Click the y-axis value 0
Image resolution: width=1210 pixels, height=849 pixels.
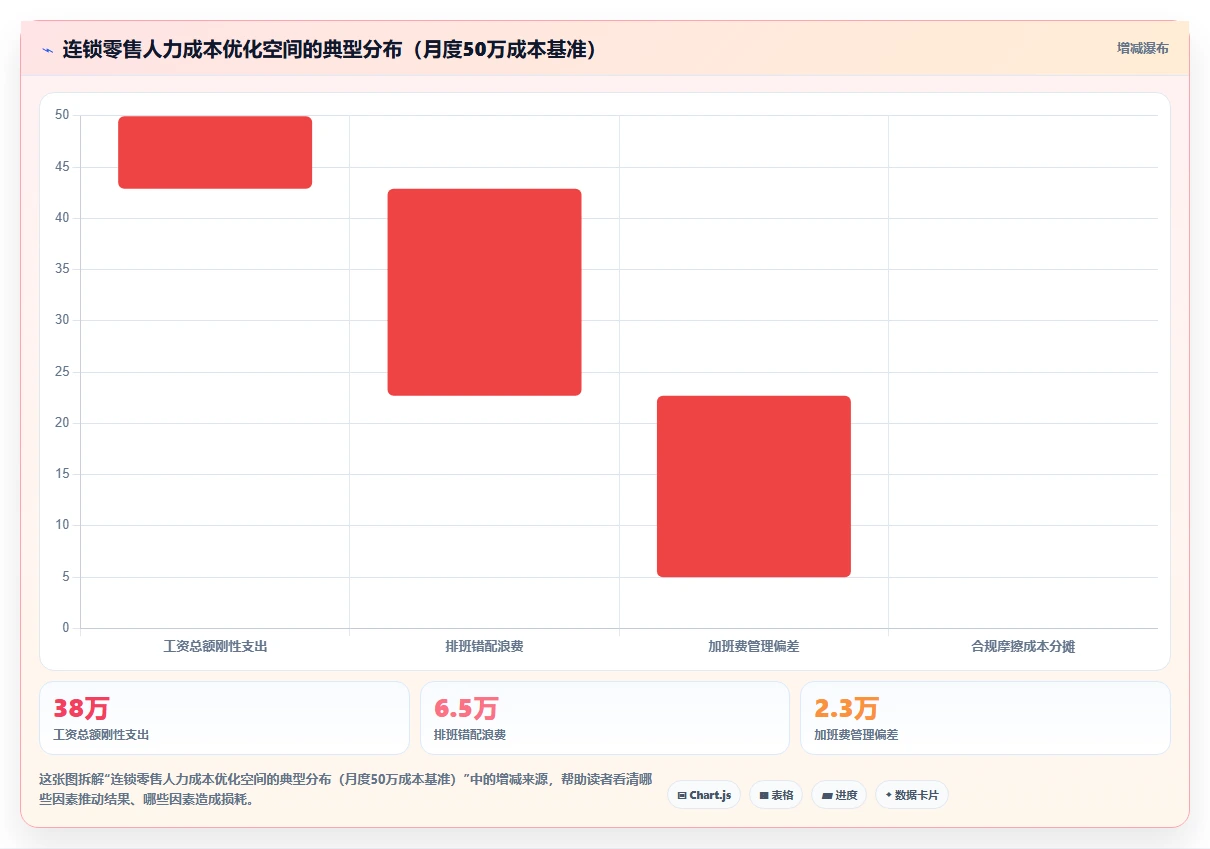66,628
